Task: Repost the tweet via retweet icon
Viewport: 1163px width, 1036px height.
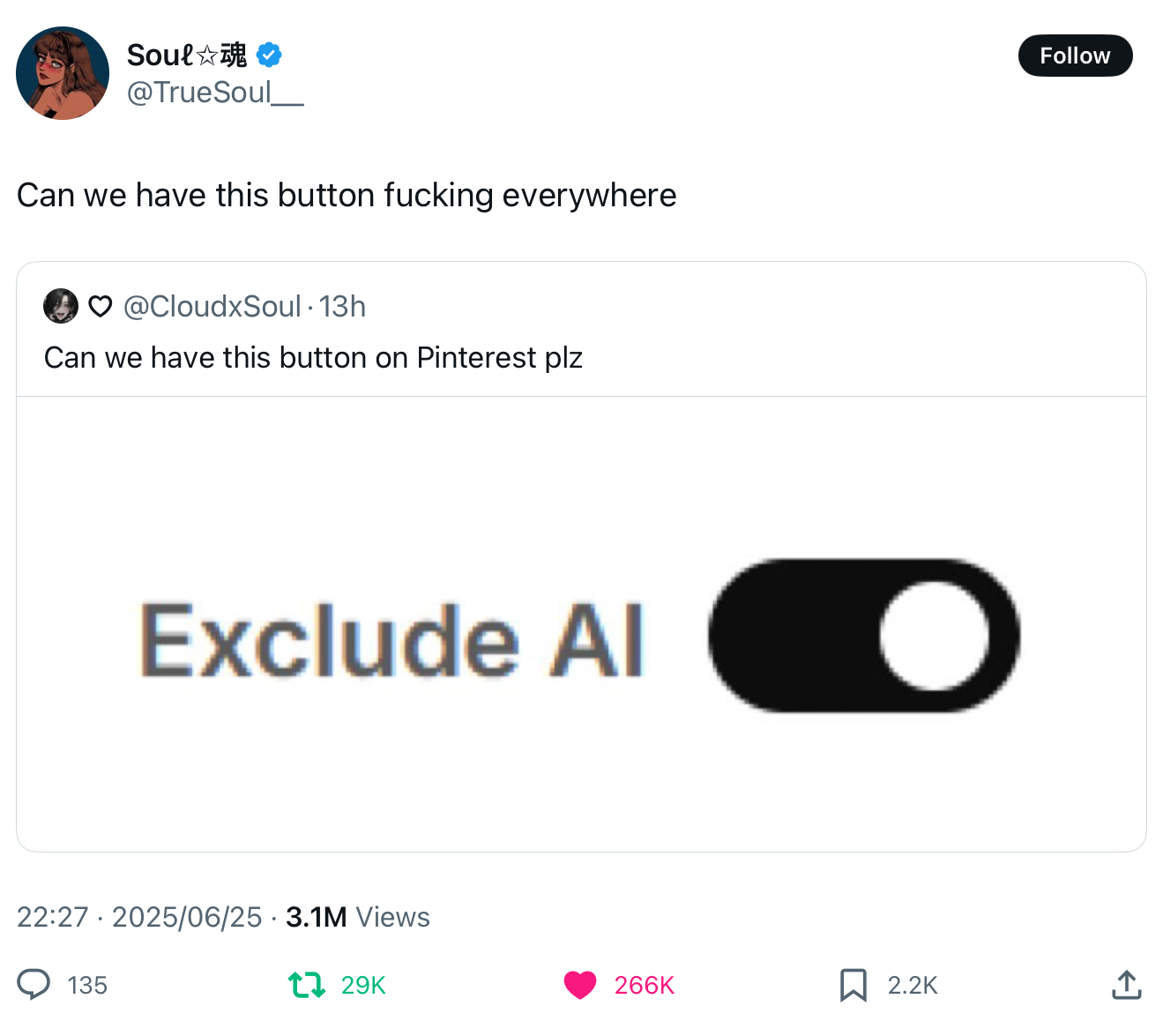Action: point(307,984)
